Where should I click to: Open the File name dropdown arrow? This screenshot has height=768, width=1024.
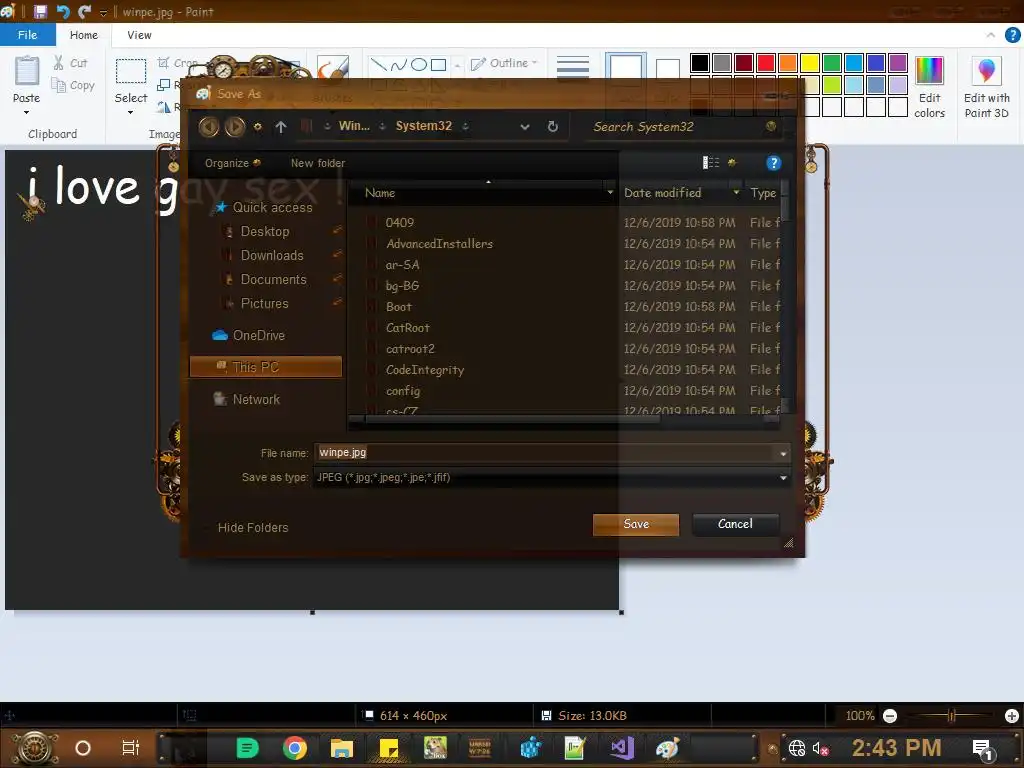(783, 453)
